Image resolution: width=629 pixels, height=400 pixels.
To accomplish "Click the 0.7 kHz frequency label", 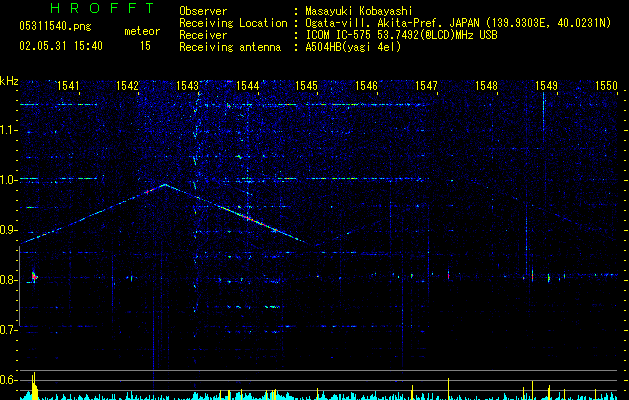I will [9, 330].
